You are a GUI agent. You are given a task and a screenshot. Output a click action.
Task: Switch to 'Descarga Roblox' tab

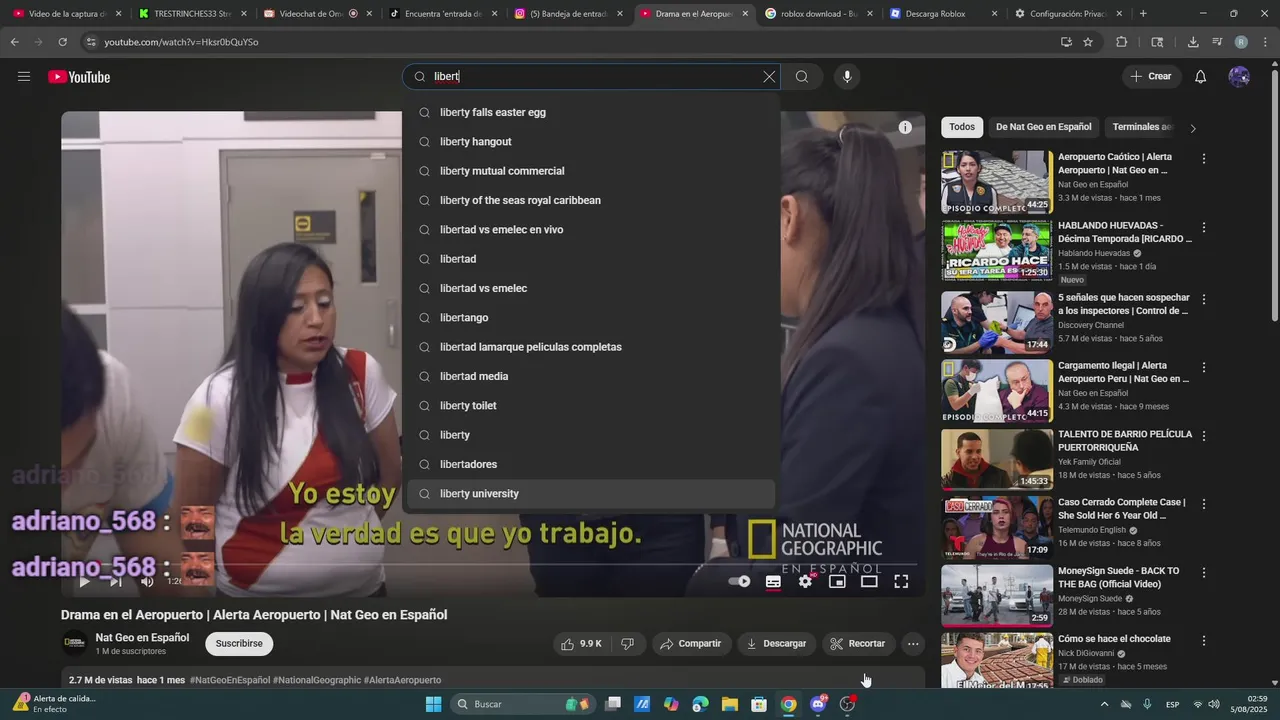coord(943,14)
